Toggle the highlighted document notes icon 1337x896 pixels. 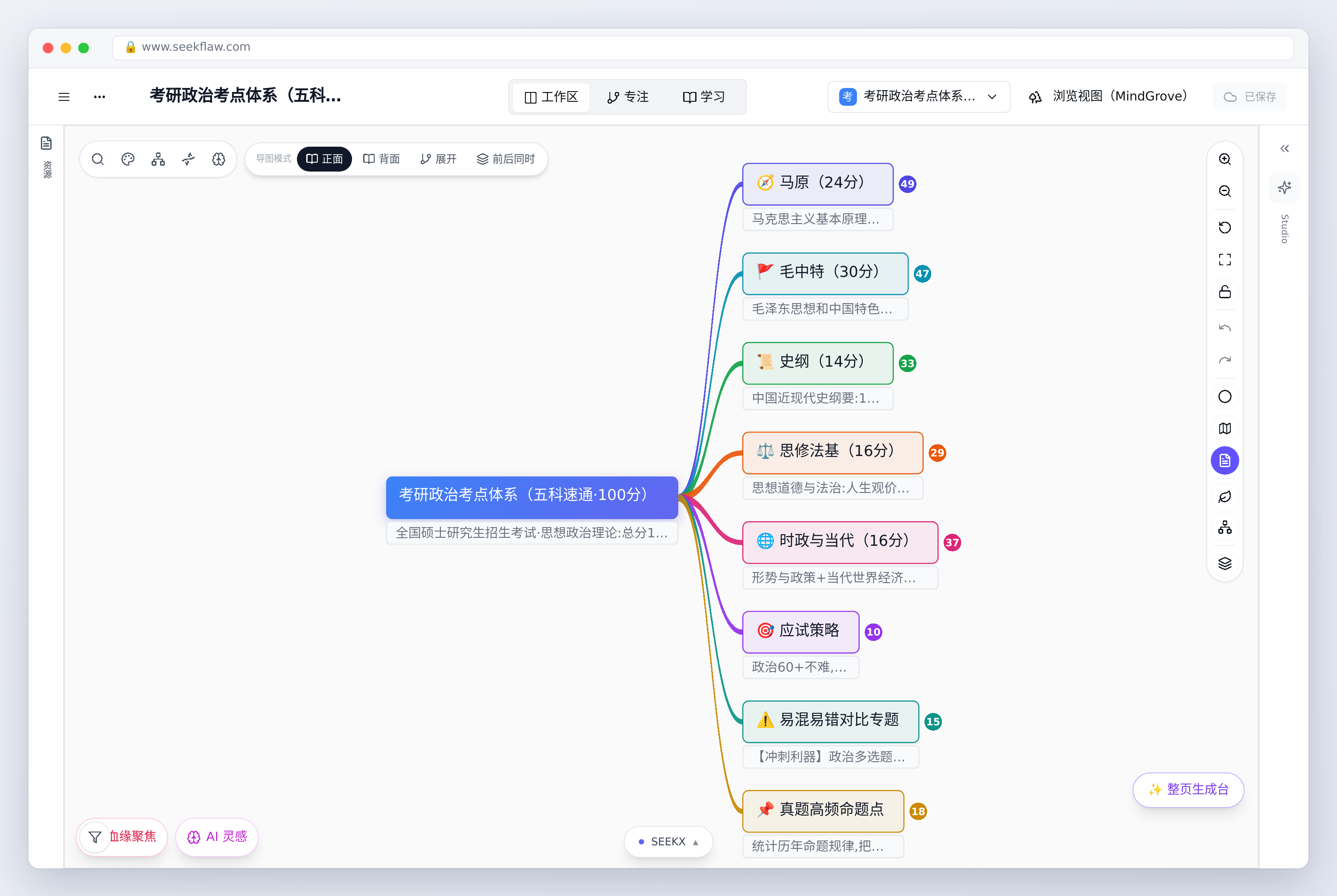tap(1225, 460)
